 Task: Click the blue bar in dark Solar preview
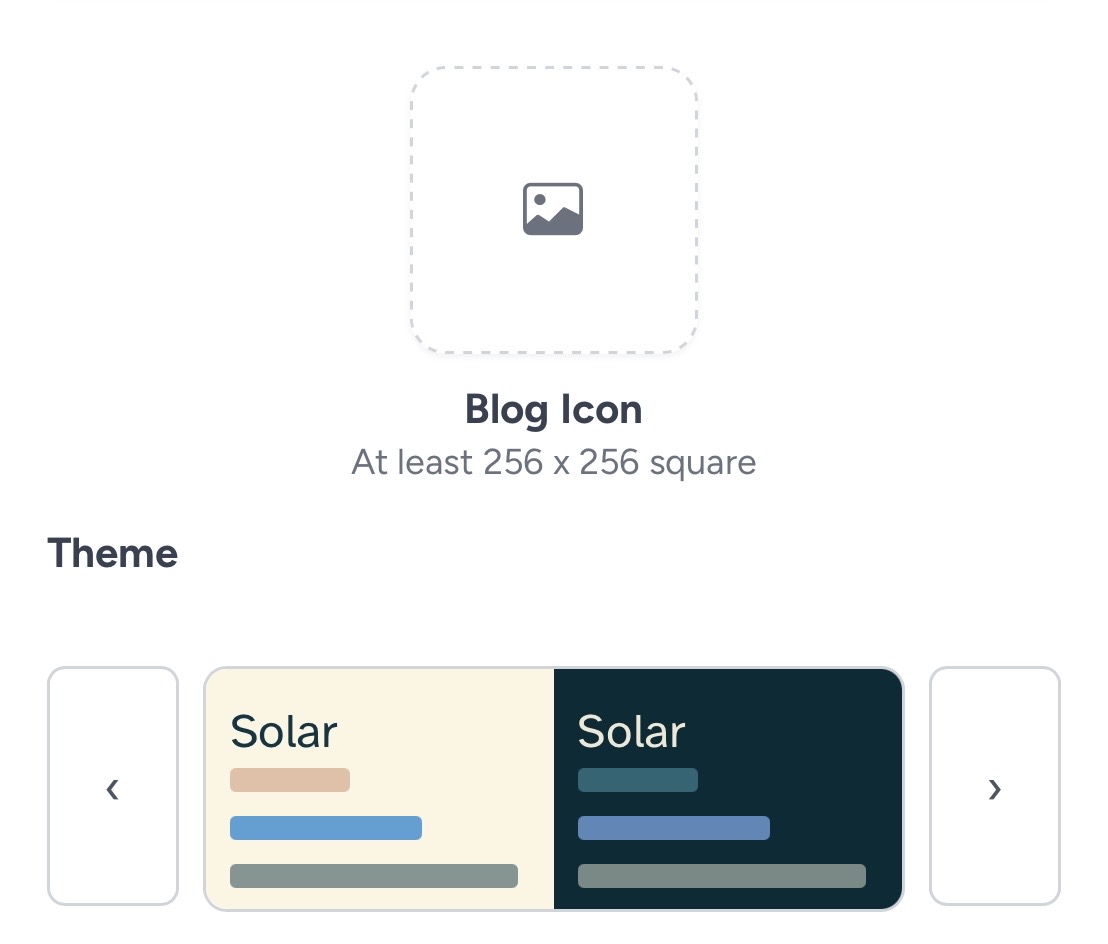[674, 828]
